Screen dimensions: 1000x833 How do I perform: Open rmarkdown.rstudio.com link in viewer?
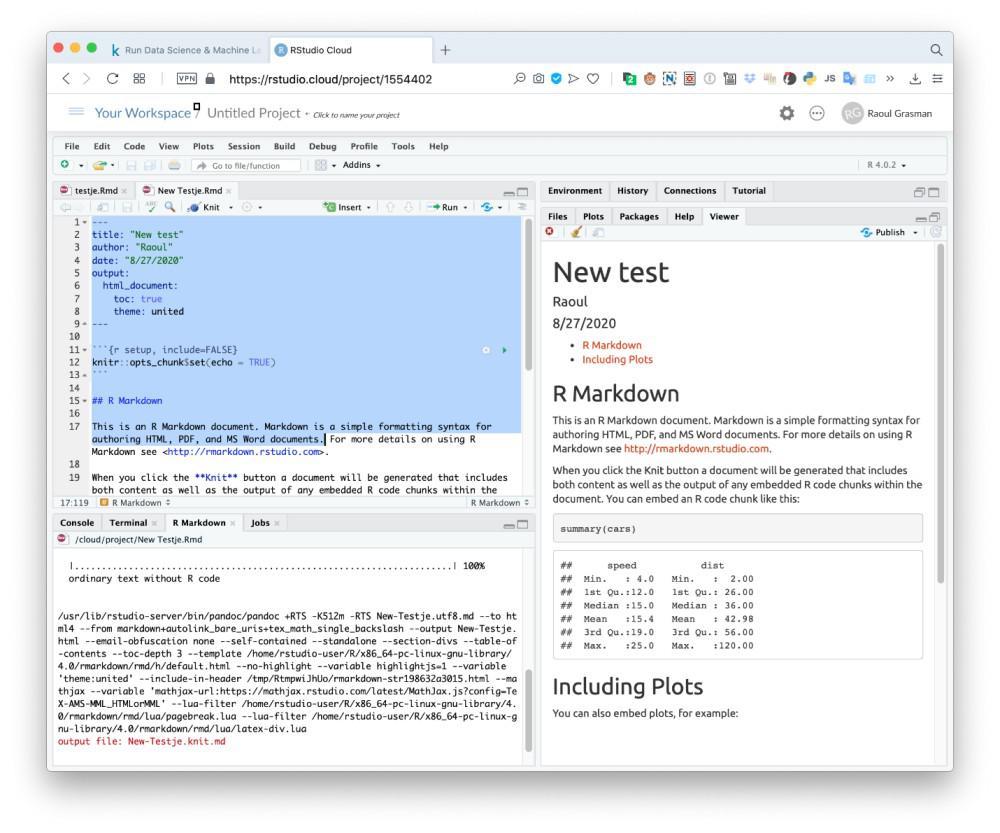tap(696, 449)
